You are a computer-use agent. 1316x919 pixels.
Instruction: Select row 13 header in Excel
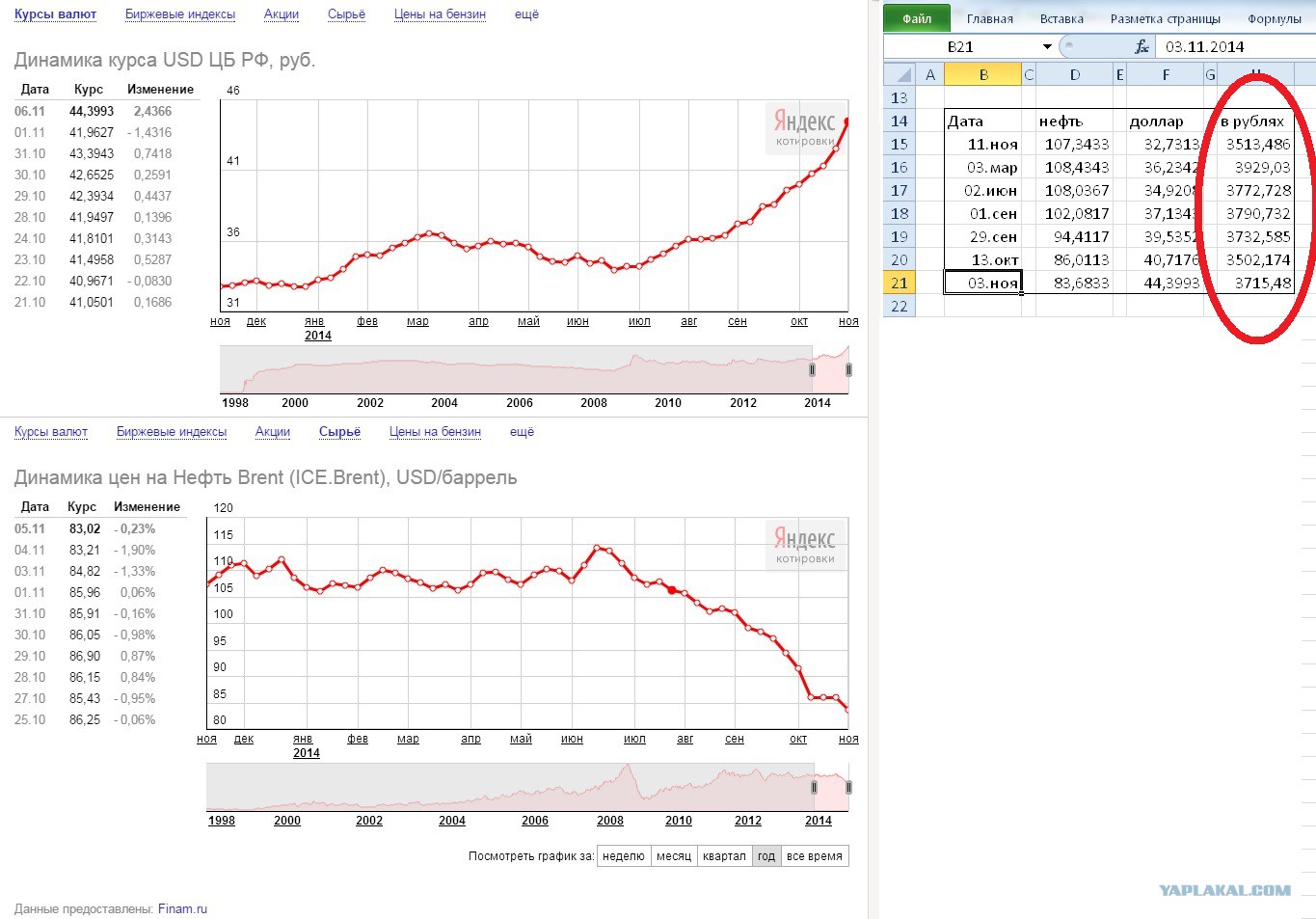coord(900,97)
